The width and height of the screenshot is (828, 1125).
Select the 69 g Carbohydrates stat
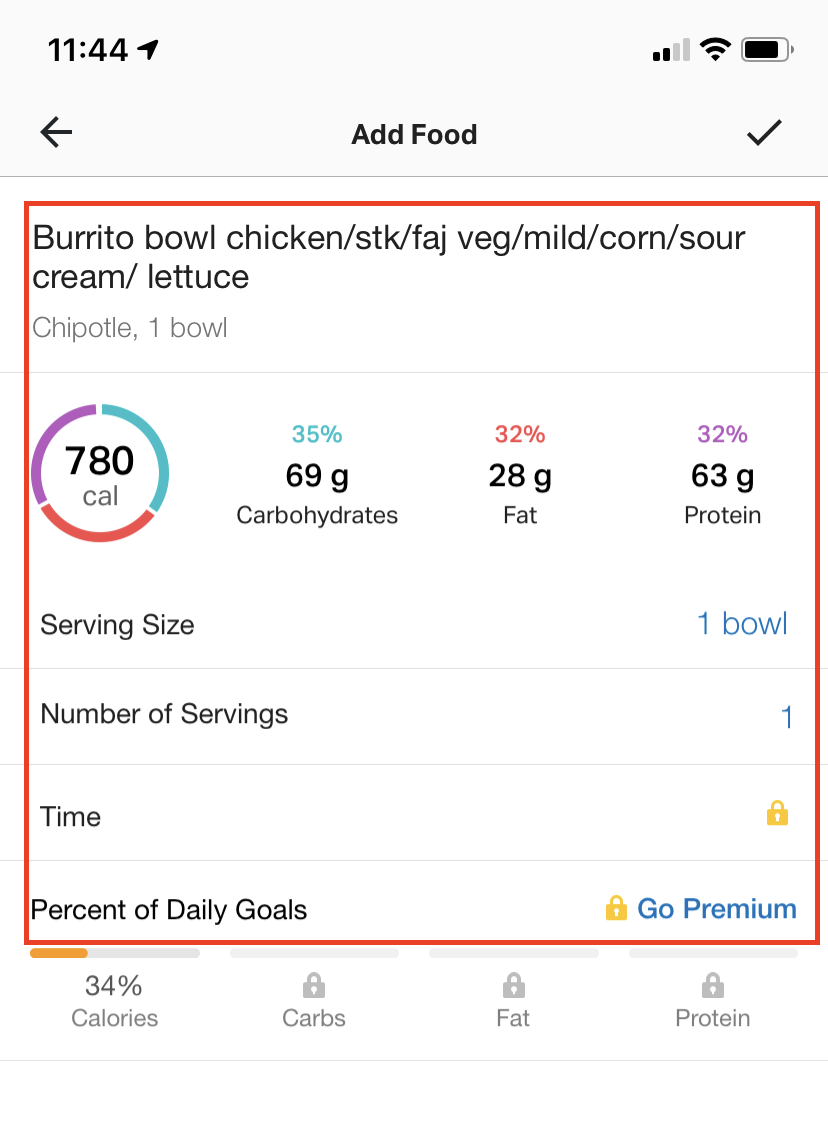[317, 474]
